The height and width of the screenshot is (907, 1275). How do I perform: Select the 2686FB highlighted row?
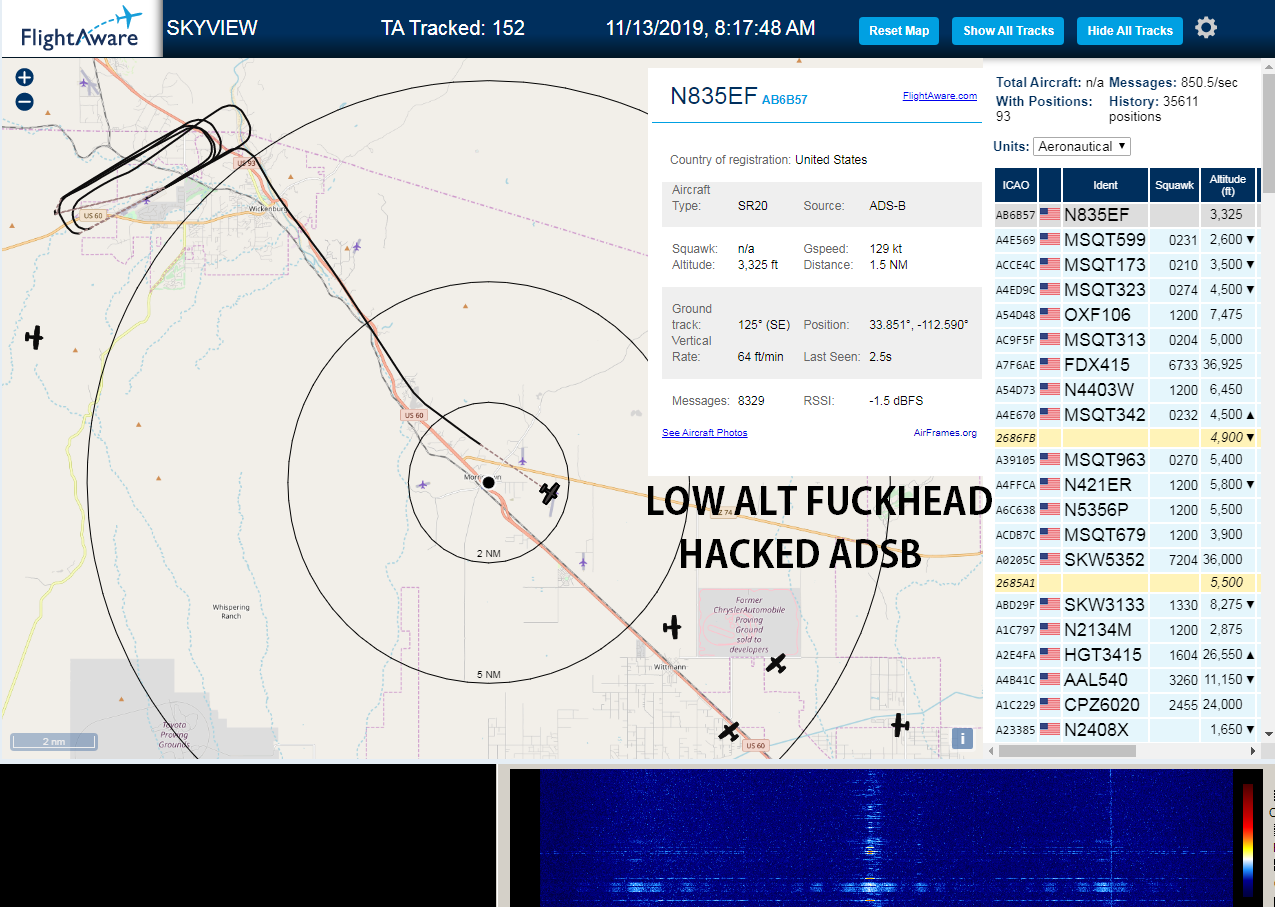click(x=1126, y=438)
